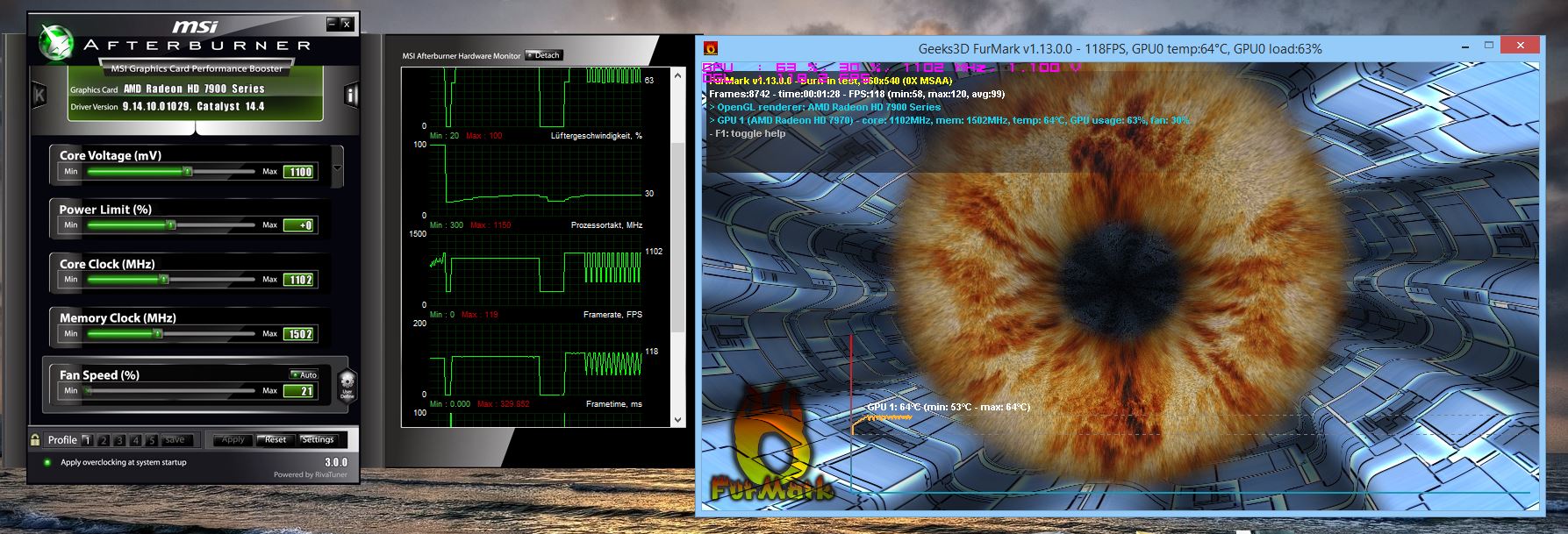Click the Power Limit slider handle
This screenshot has width=1568, height=534.
(171, 225)
